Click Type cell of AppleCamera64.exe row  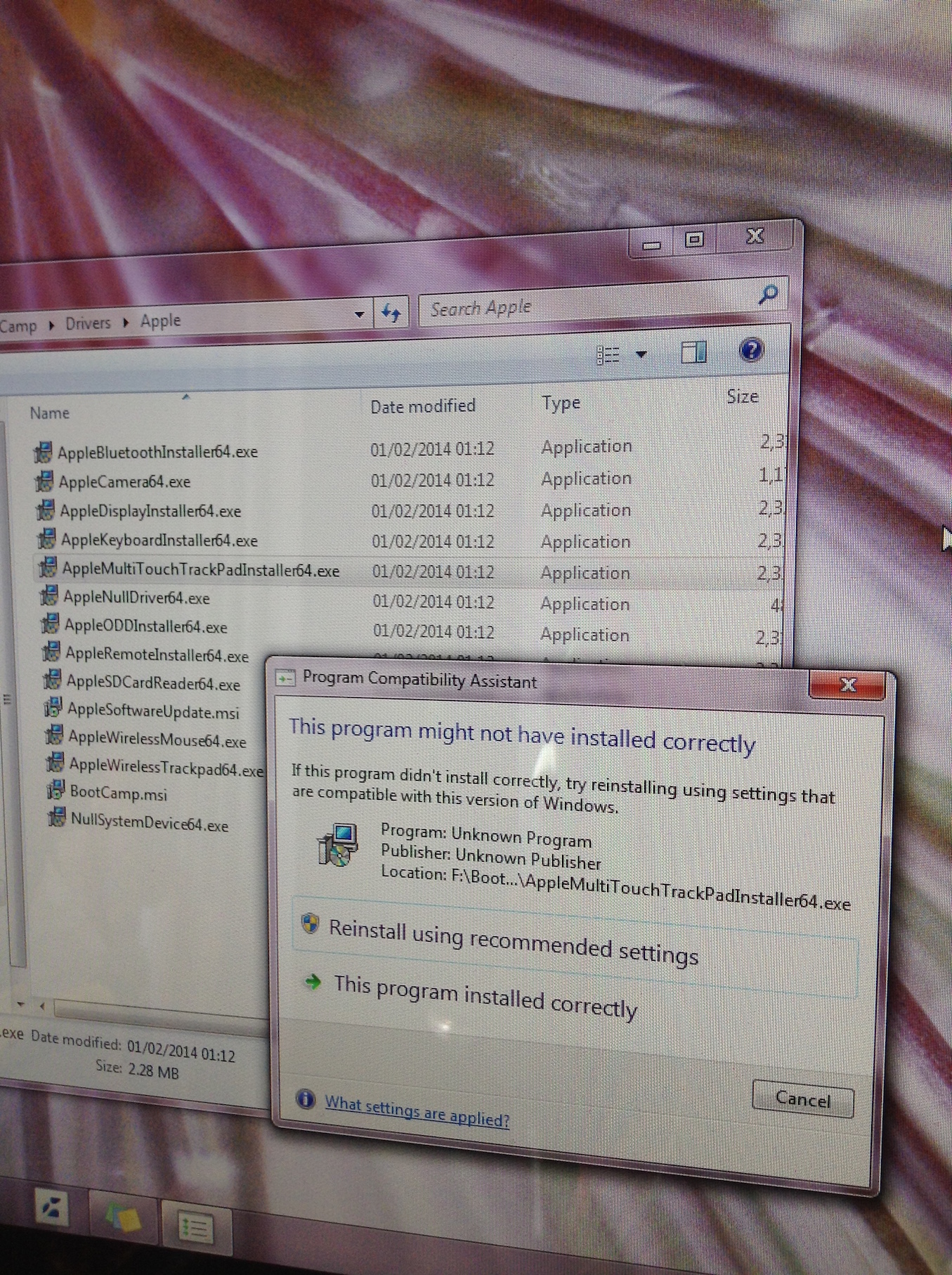click(x=586, y=478)
